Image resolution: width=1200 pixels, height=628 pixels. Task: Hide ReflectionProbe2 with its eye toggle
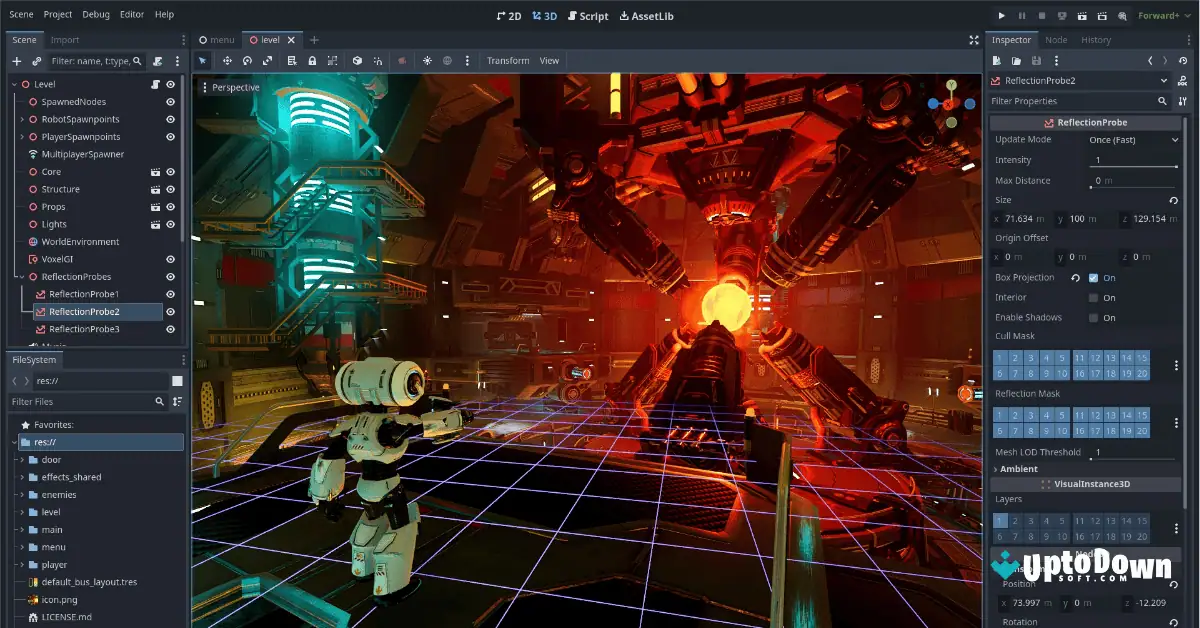pos(171,311)
